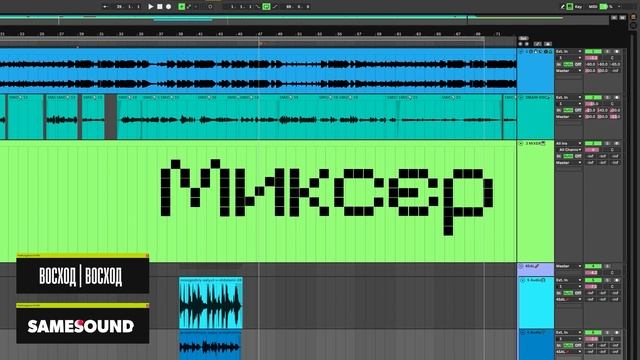Jump to the previous locator

point(520,44)
